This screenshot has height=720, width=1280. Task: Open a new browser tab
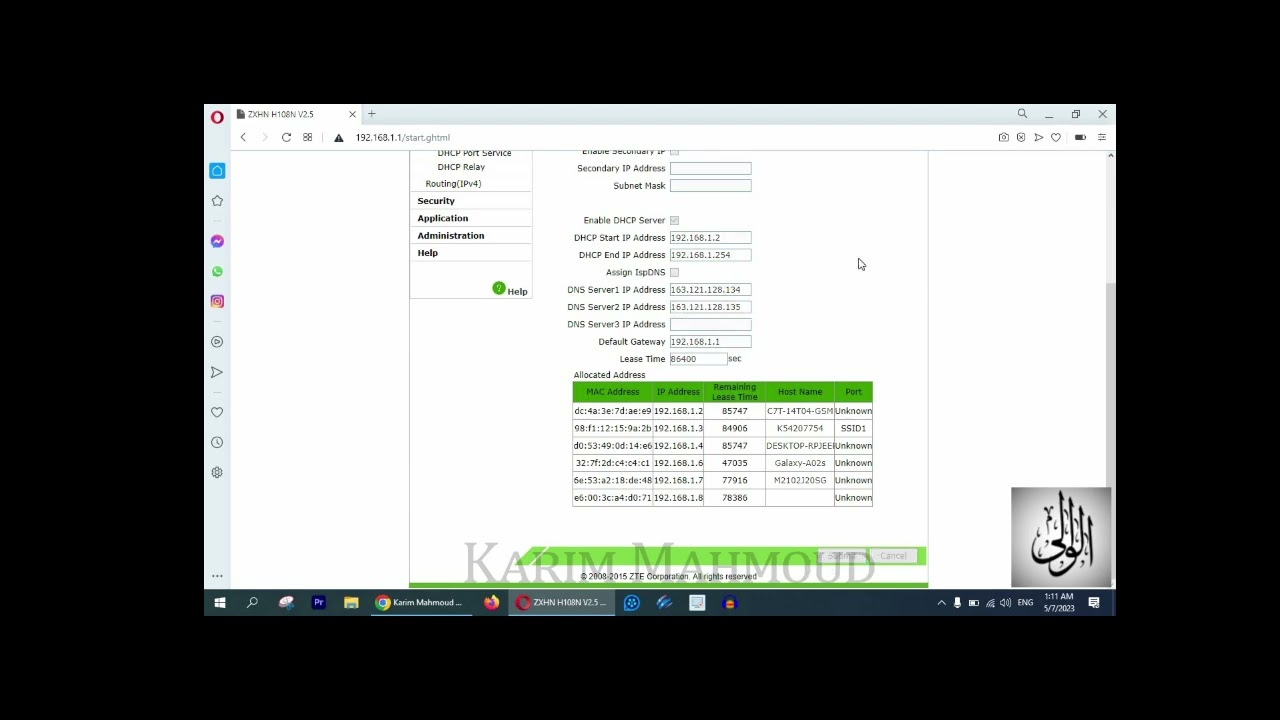372,114
